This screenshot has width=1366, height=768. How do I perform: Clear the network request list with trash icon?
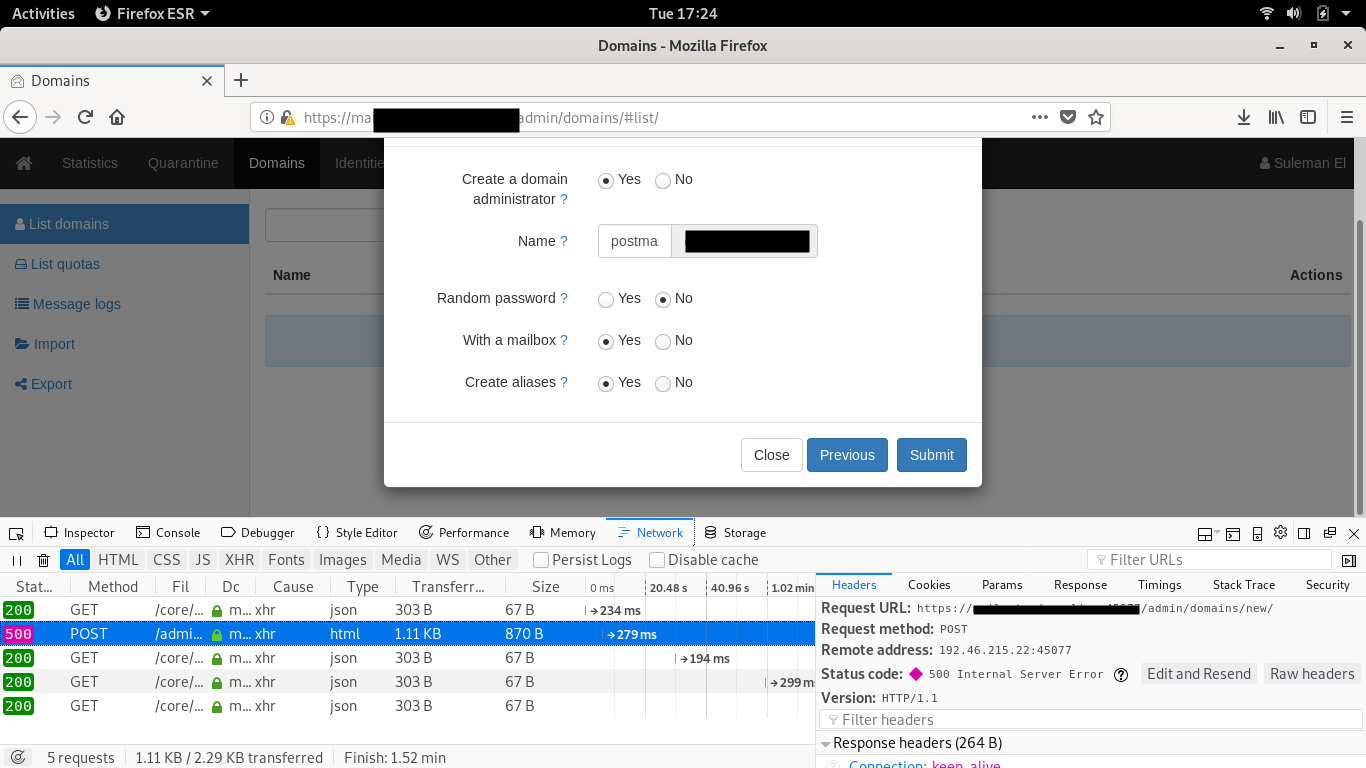click(x=41, y=560)
